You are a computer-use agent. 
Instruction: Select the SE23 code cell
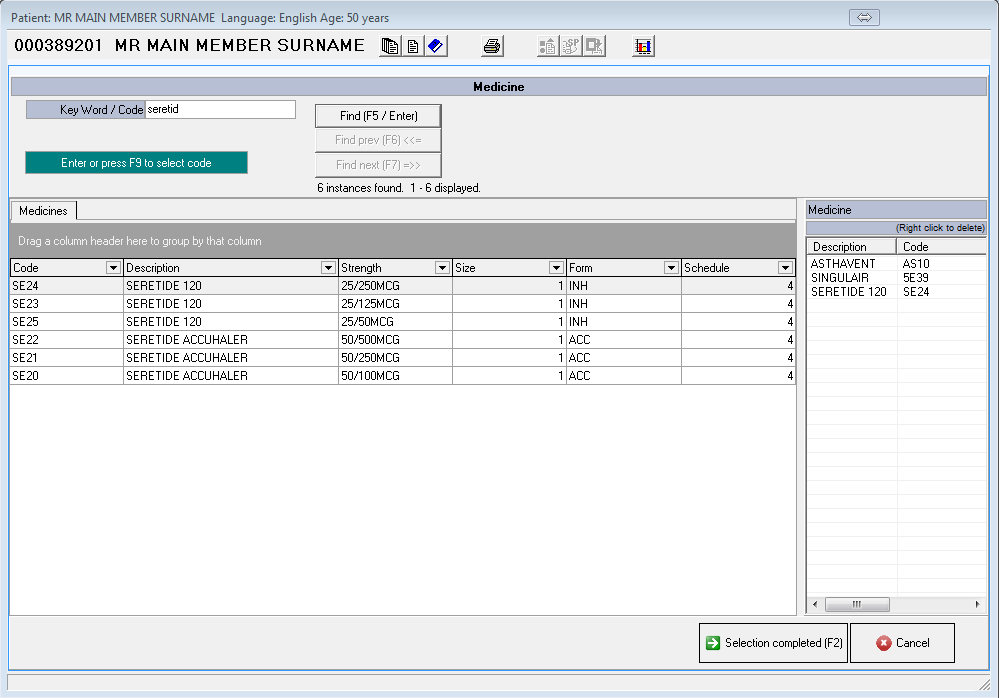point(66,304)
